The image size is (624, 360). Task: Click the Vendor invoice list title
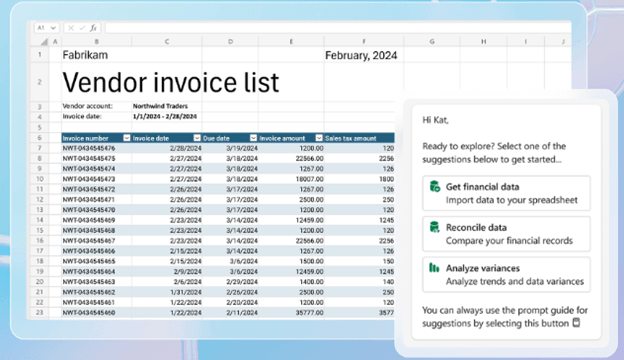coord(171,82)
